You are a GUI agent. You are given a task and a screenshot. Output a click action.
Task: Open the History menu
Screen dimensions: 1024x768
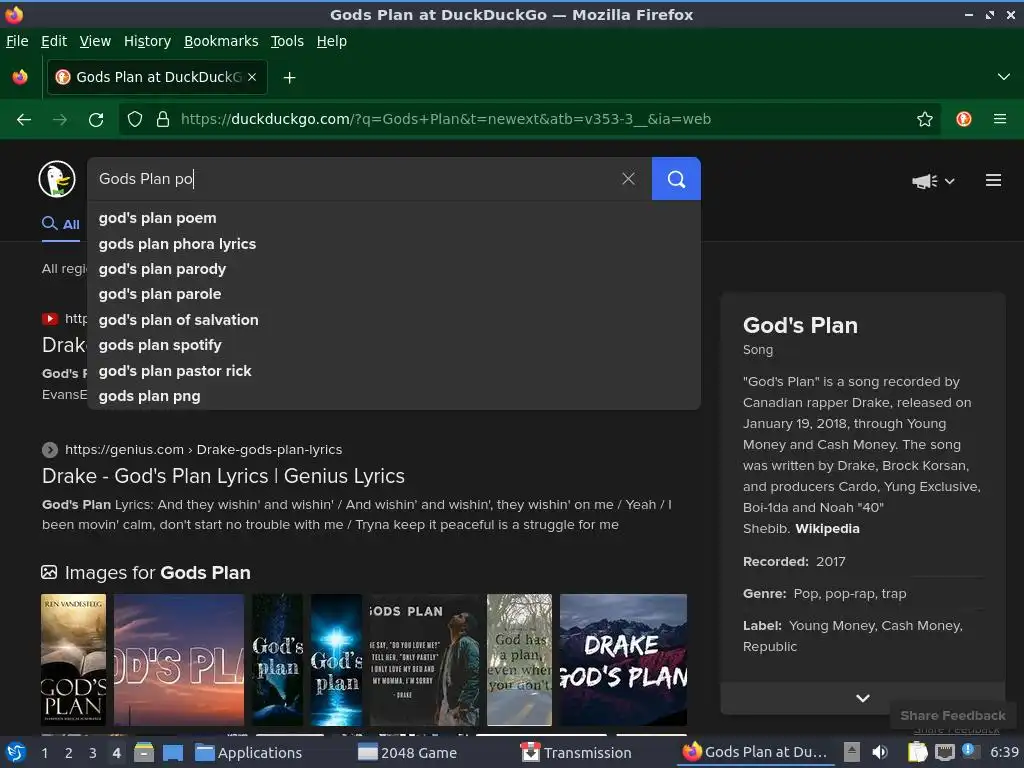tap(147, 41)
